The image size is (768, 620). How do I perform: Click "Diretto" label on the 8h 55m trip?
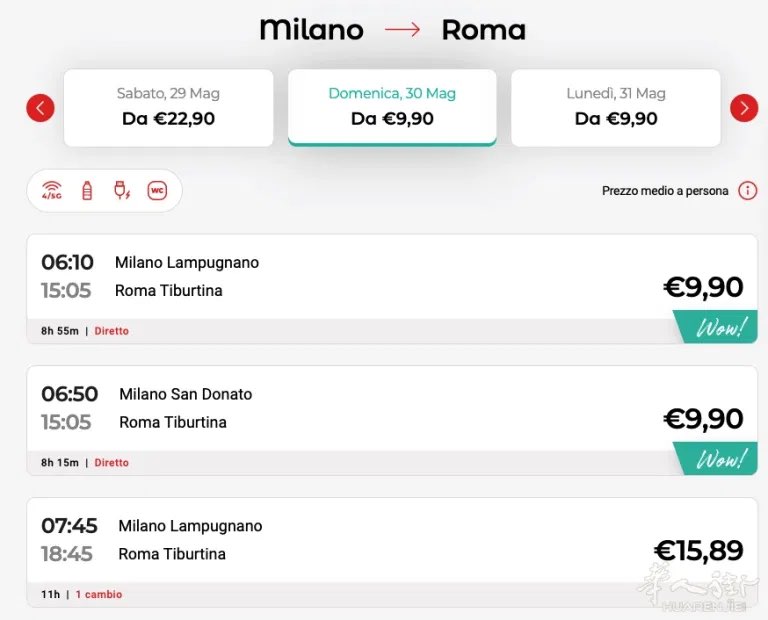(x=112, y=331)
